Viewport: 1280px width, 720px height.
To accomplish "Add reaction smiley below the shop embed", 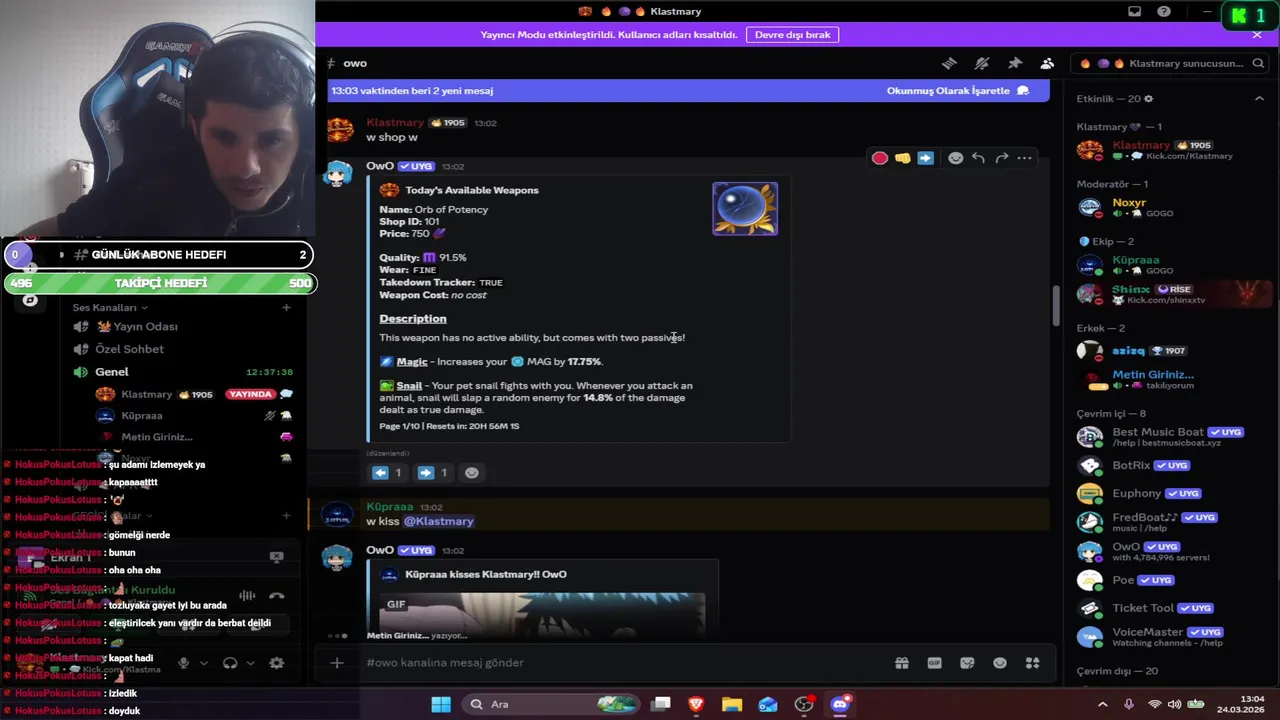I will 472,473.
